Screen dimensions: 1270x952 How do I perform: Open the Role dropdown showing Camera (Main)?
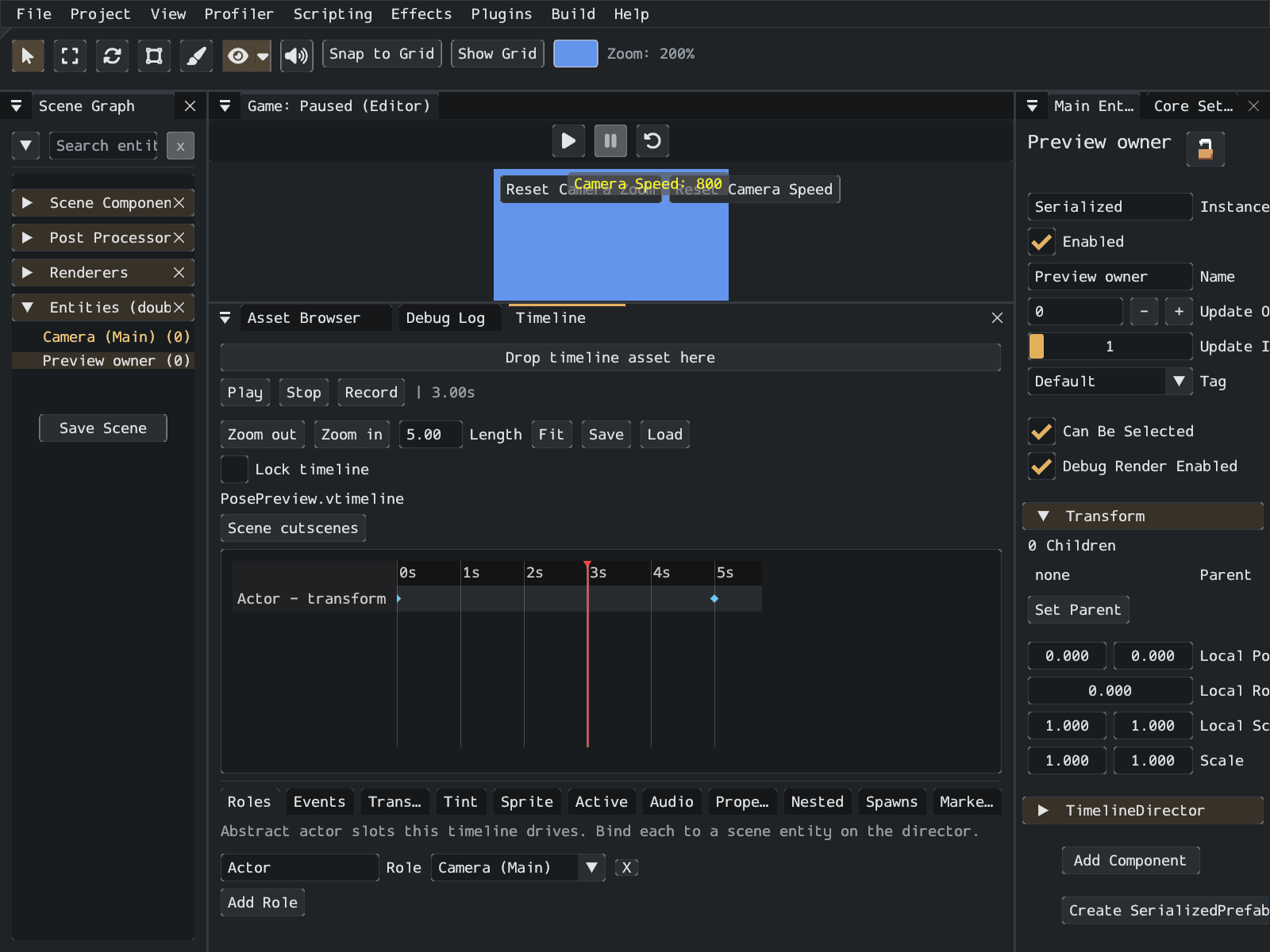tap(518, 867)
